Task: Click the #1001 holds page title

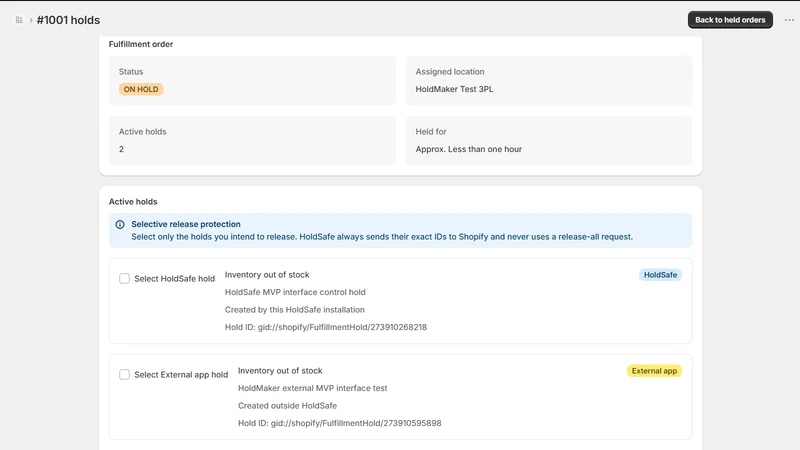Action: 68,20
